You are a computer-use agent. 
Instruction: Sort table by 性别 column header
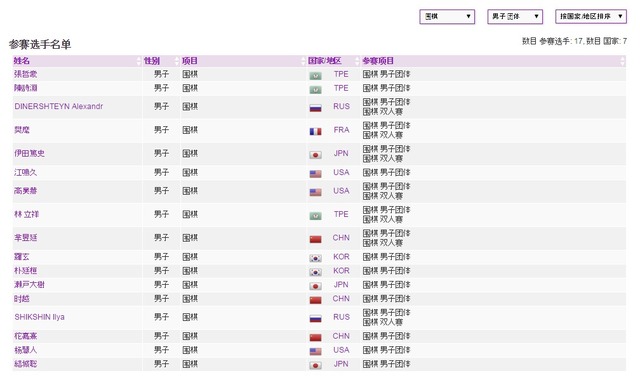pos(152,61)
